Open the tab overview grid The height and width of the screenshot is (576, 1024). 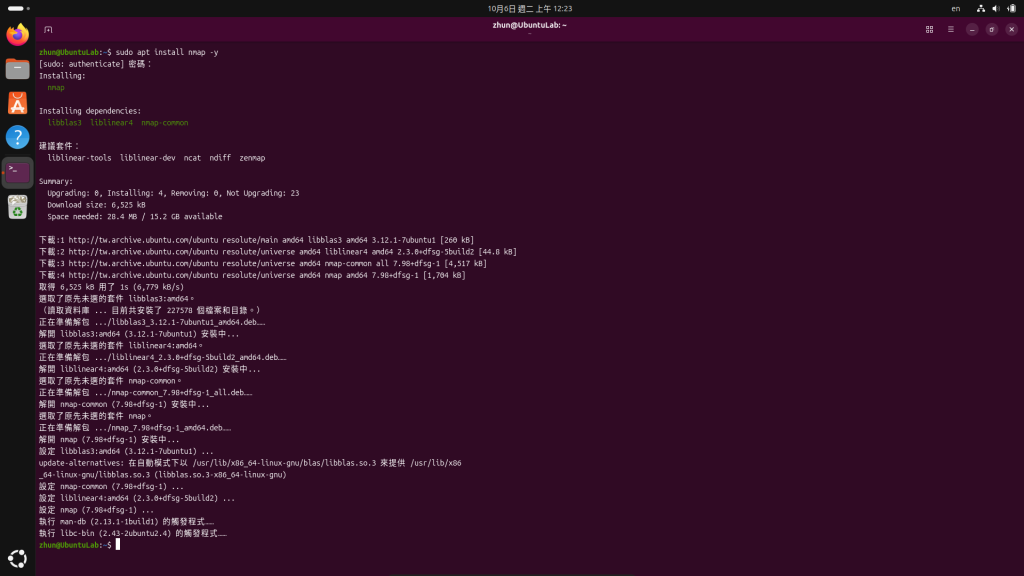coord(929,29)
